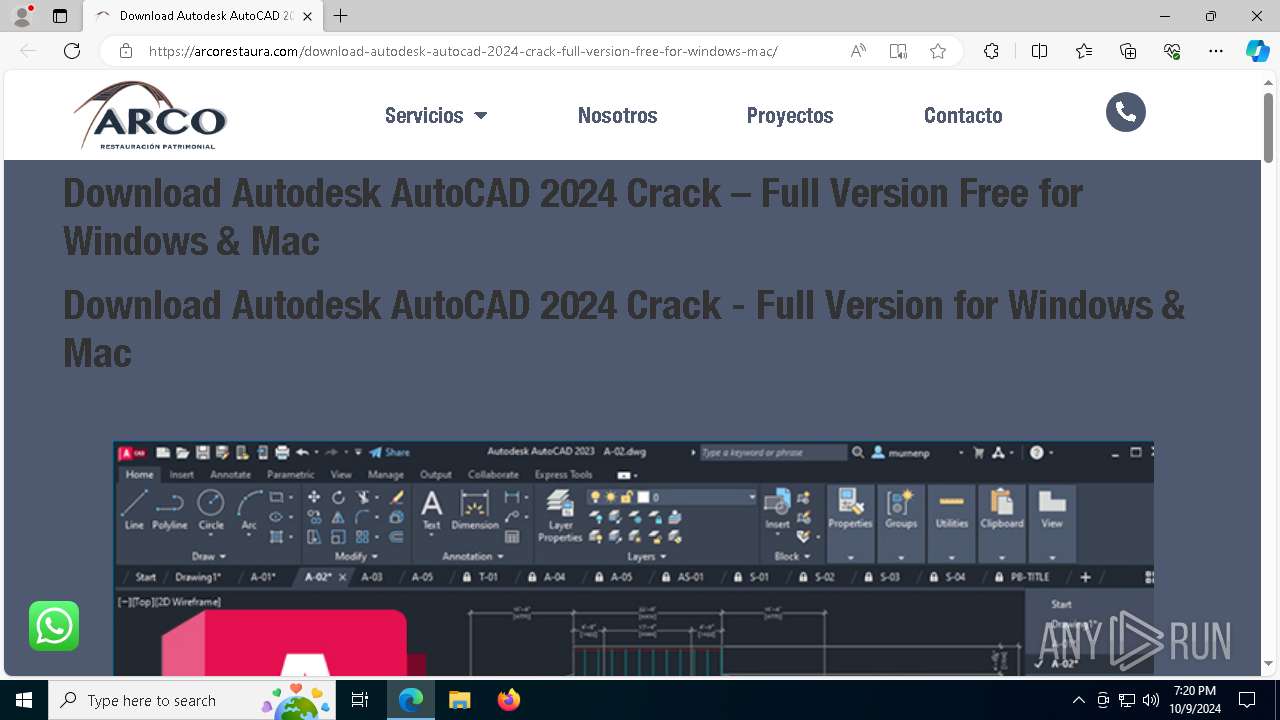
Task: Restore down the Edge window
Action: pos(1211,16)
